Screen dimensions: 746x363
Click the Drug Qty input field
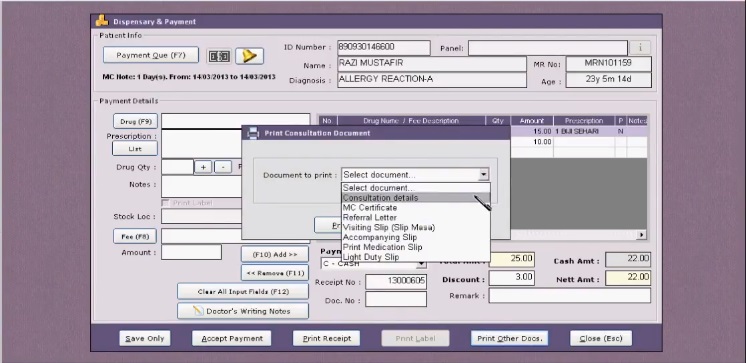pyautogui.click(x=177, y=167)
